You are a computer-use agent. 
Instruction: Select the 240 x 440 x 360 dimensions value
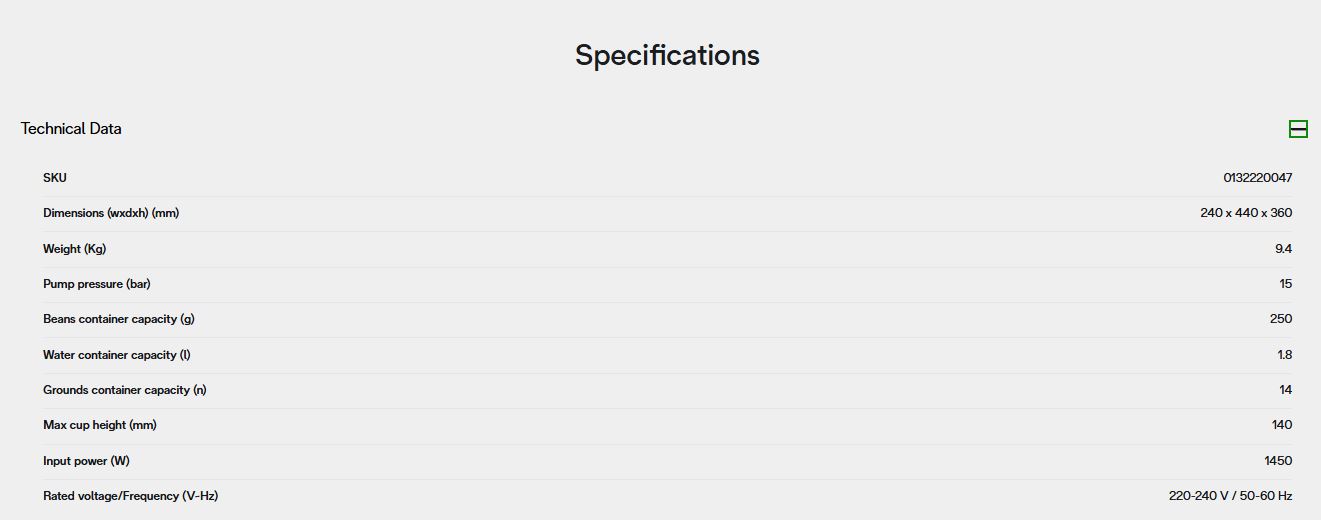1246,213
